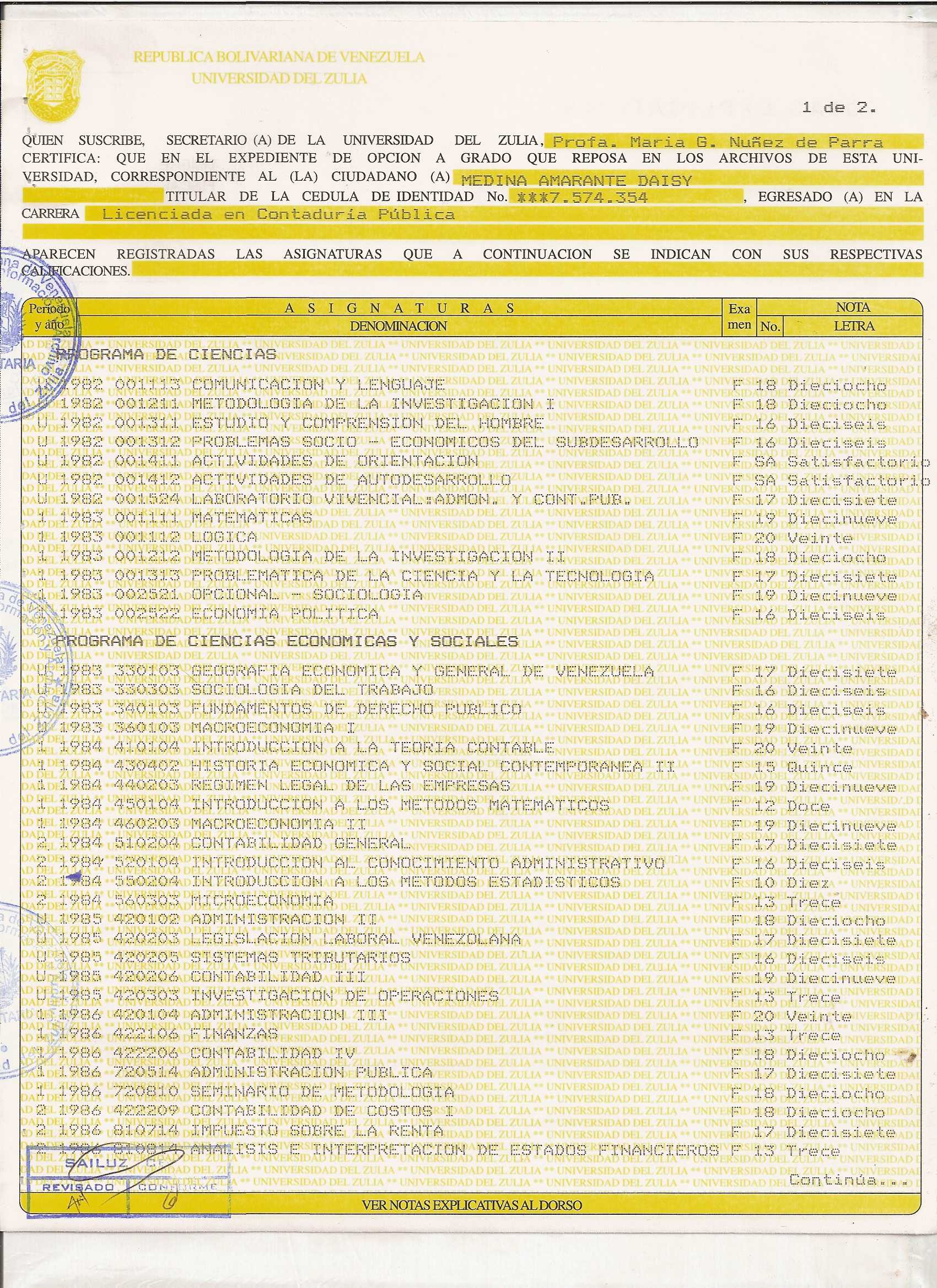The image size is (937, 1288).
Task: Click the course code "460203"
Action: click(148, 825)
